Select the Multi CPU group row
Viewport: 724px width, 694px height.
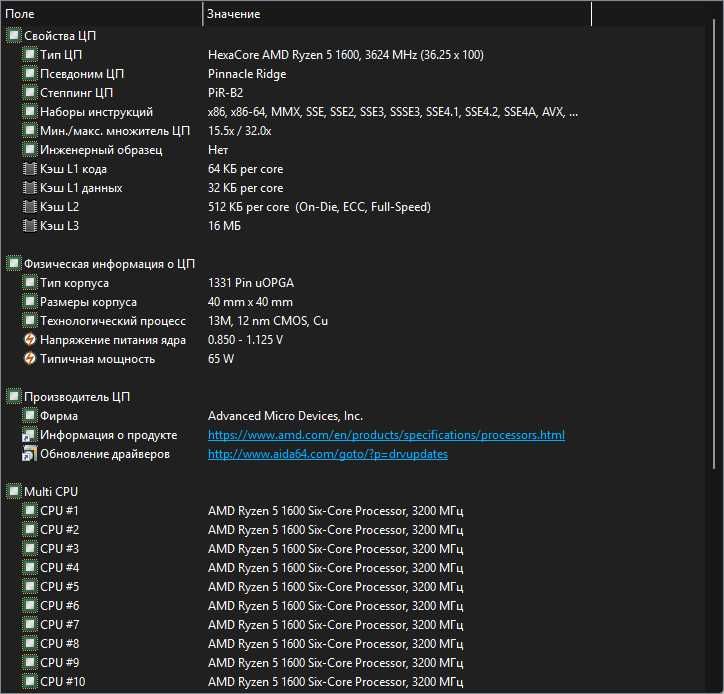click(x=51, y=491)
